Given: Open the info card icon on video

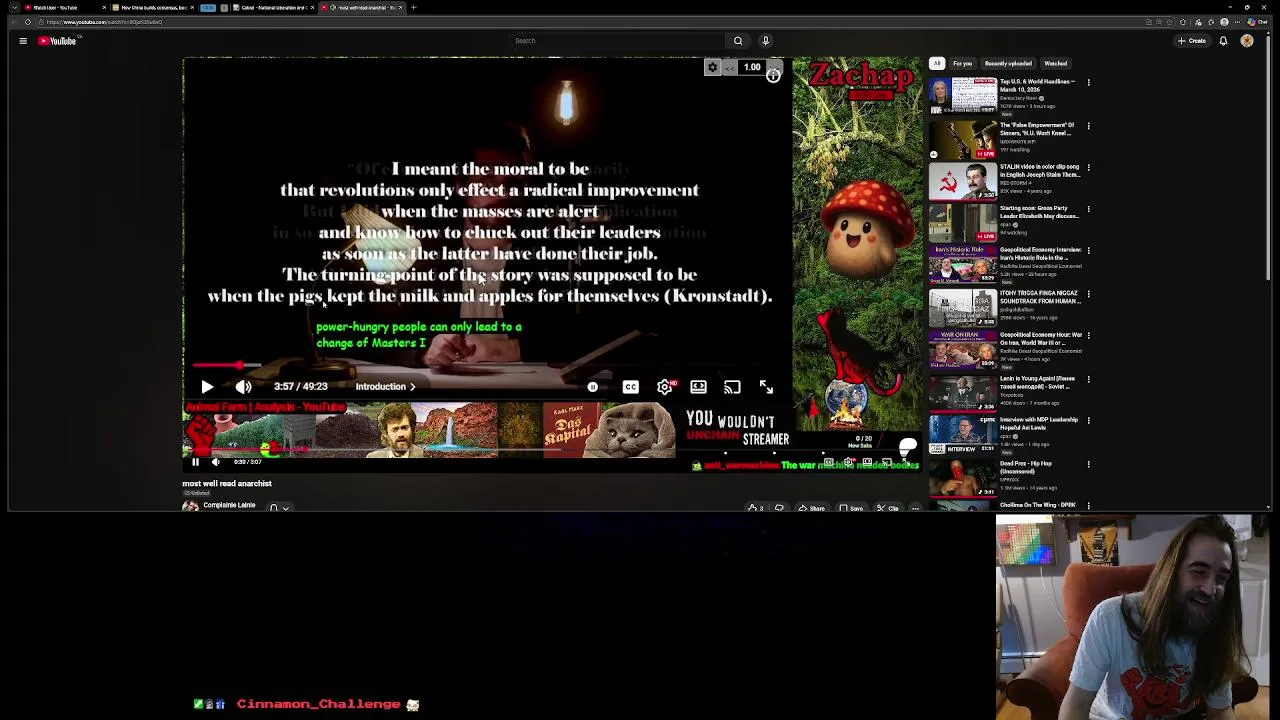Looking at the screenshot, I should pos(773,76).
